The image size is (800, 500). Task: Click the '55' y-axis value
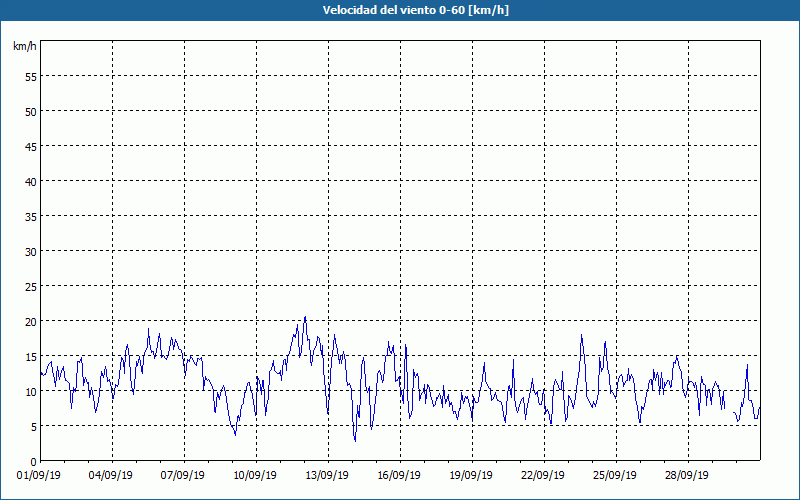coord(31,77)
